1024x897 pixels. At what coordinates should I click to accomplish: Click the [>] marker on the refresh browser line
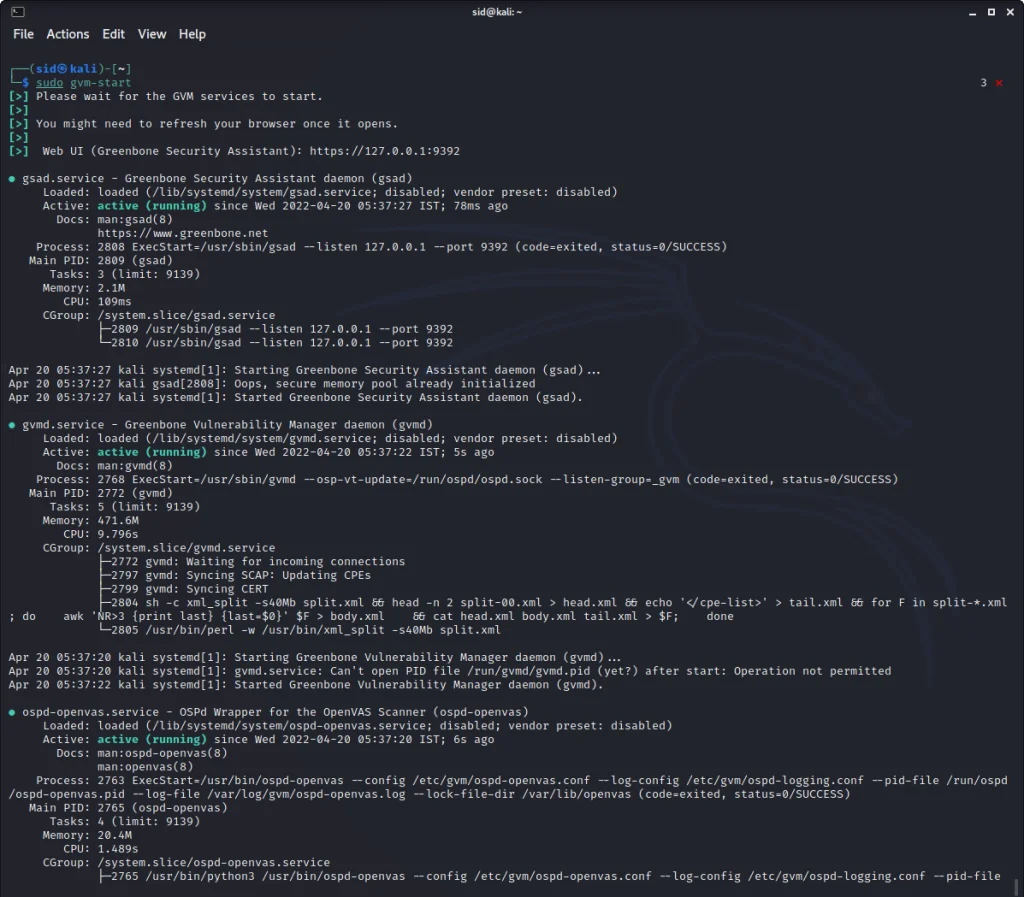(x=17, y=123)
